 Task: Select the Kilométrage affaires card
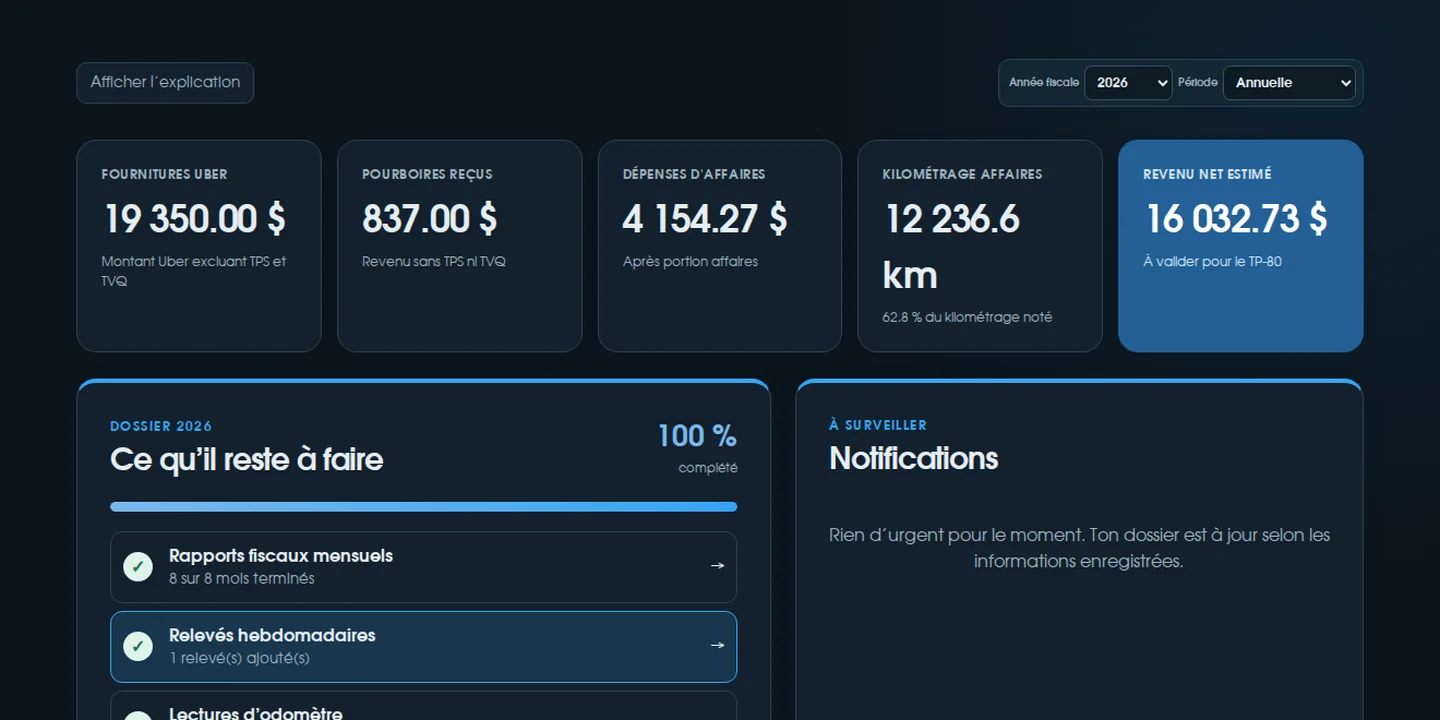point(980,246)
